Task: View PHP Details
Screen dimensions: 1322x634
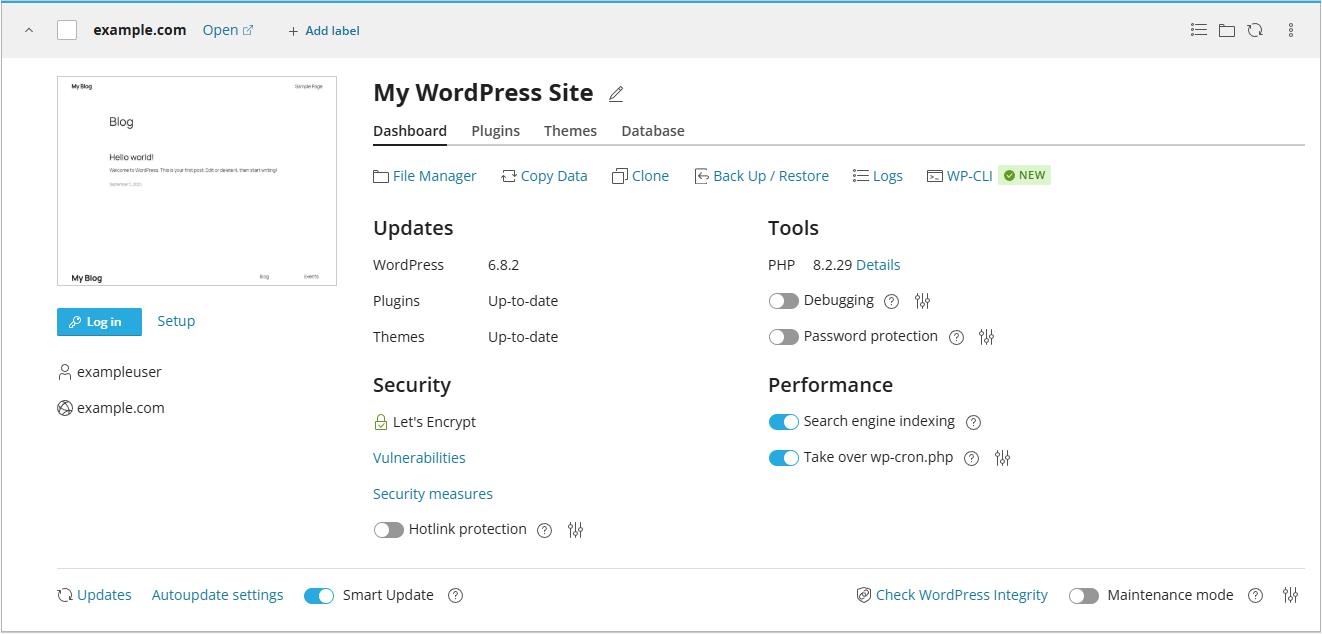Action: tap(878, 265)
